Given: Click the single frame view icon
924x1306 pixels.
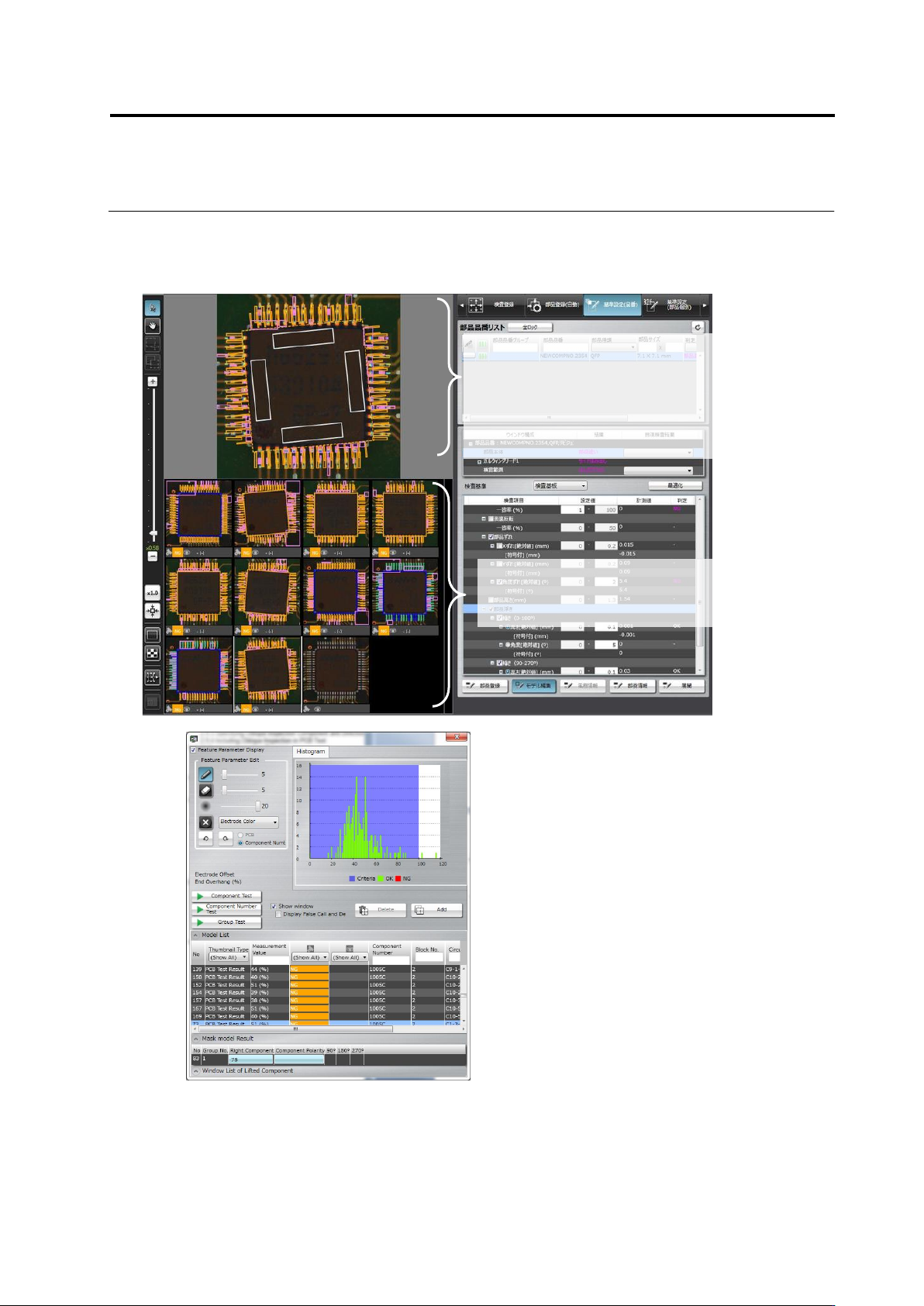Looking at the screenshot, I should 153,635.
